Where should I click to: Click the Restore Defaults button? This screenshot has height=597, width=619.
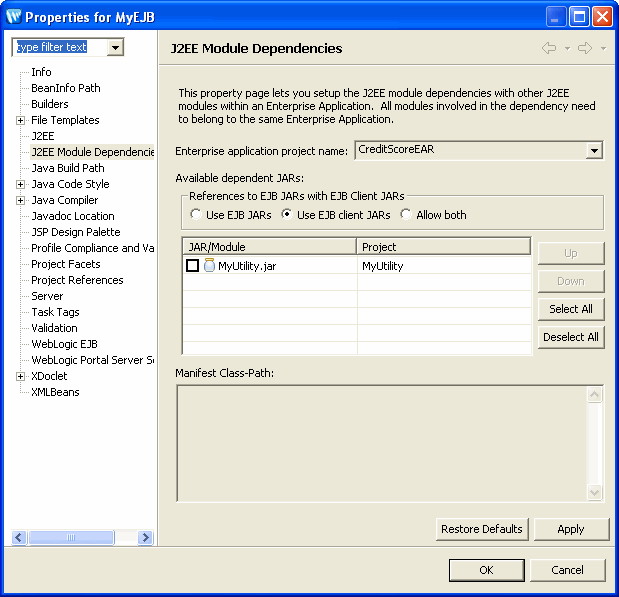pyautogui.click(x=482, y=529)
